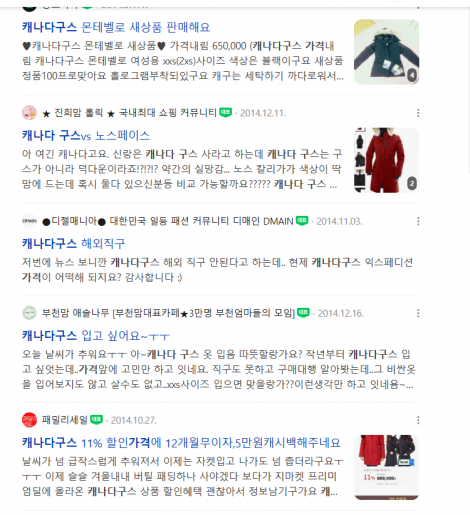Open red parka thumbnail image
This screenshot has height=515, width=470.
click(x=386, y=160)
